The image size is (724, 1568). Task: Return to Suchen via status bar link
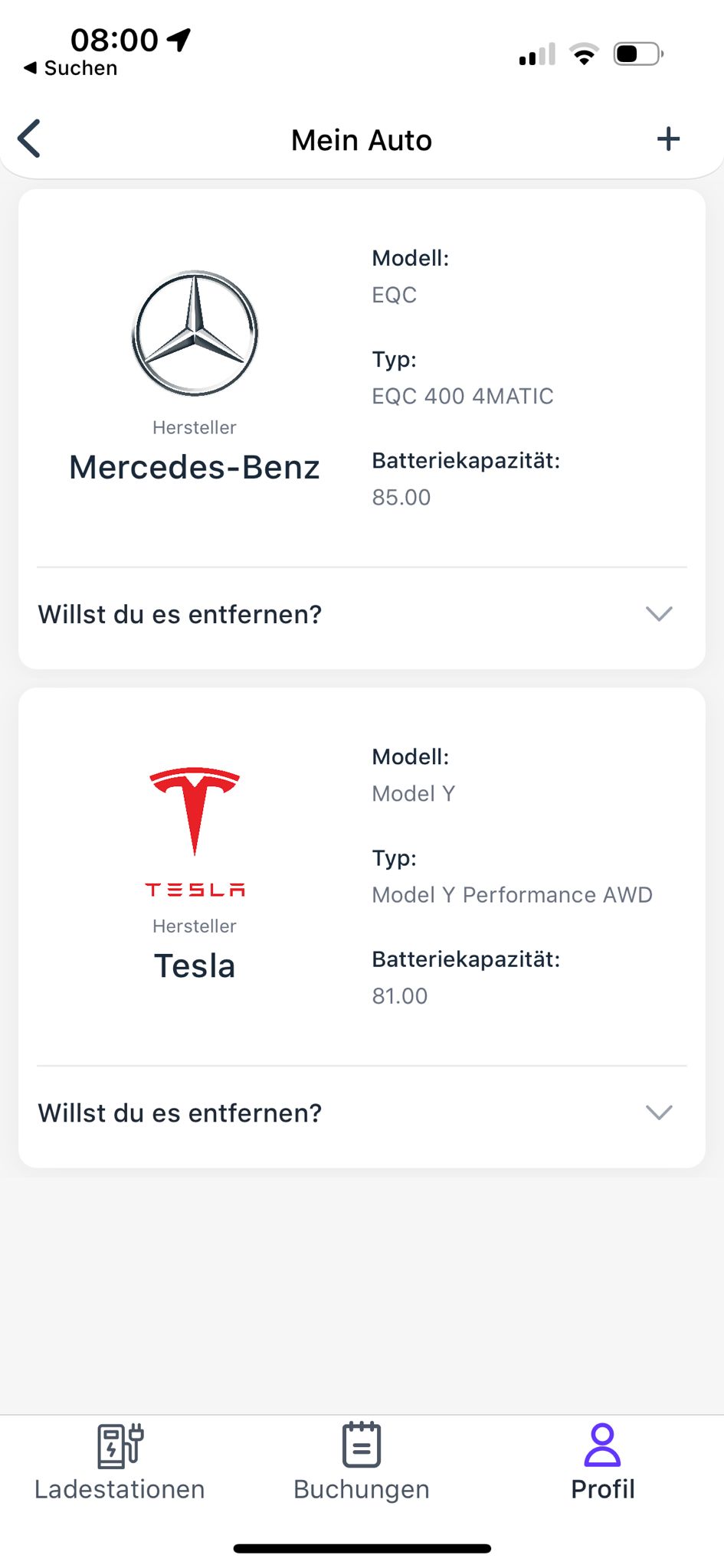[71, 68]
